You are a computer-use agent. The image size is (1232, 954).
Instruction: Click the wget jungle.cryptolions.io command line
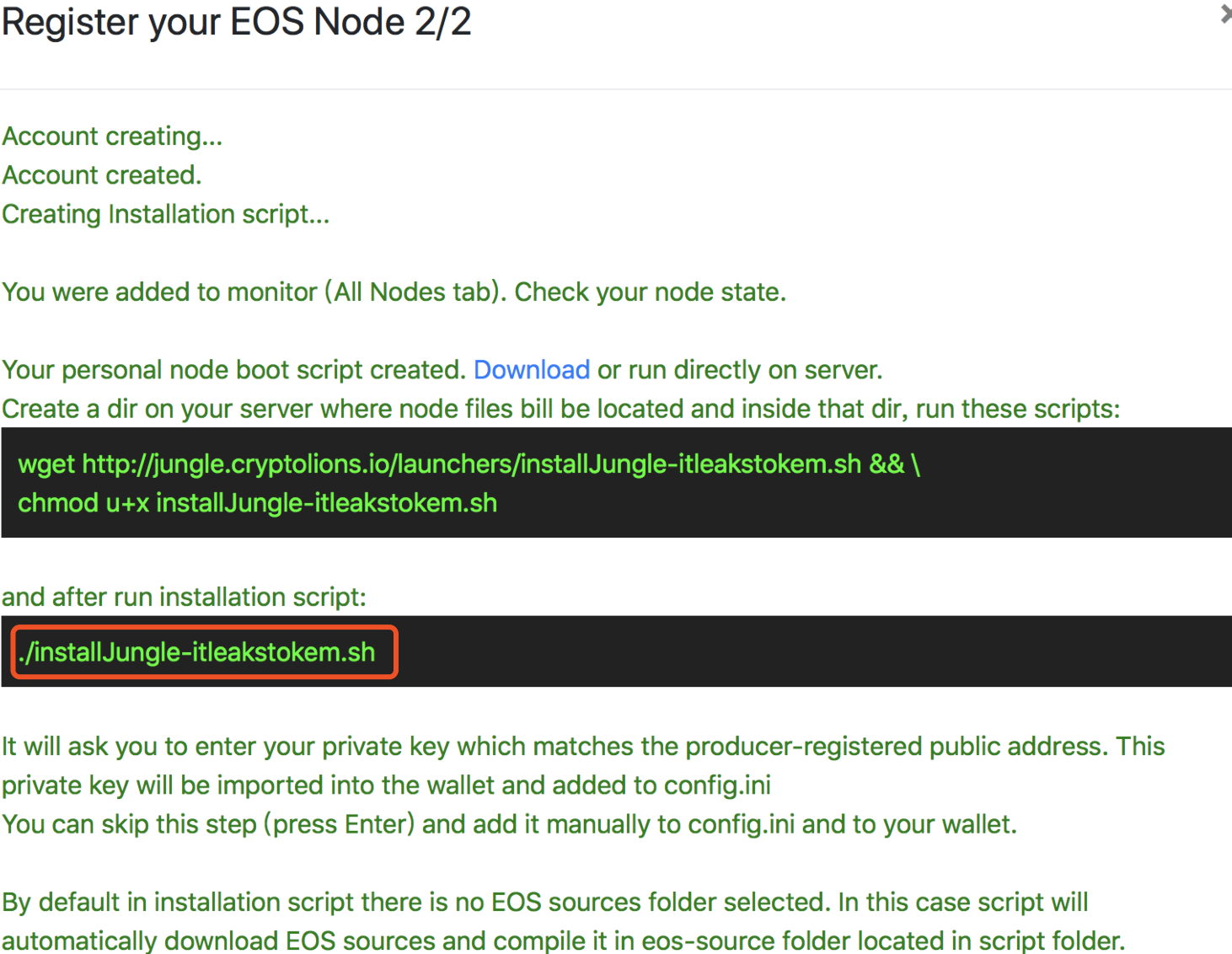[x=469, y=464]
